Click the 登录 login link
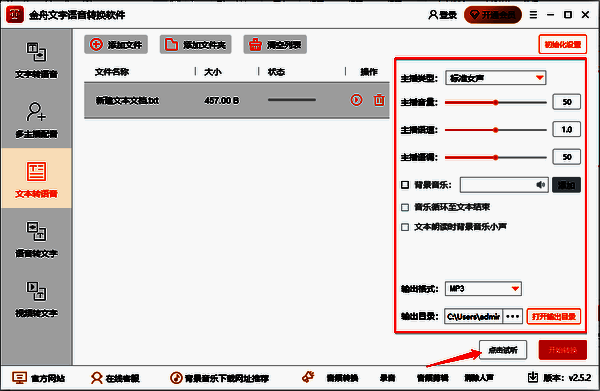 pyautogui.click(x=442, y=15)
